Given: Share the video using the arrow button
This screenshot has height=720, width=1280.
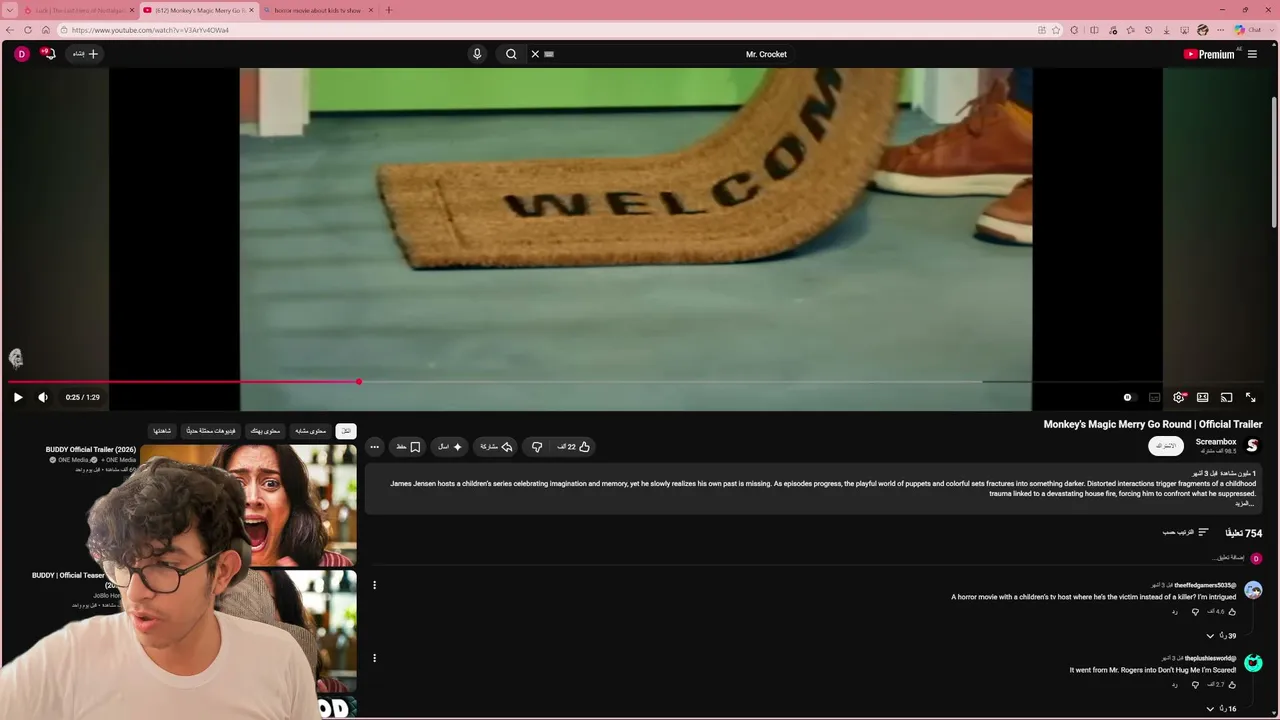Looking at the screenshot, I should point(496,447).
